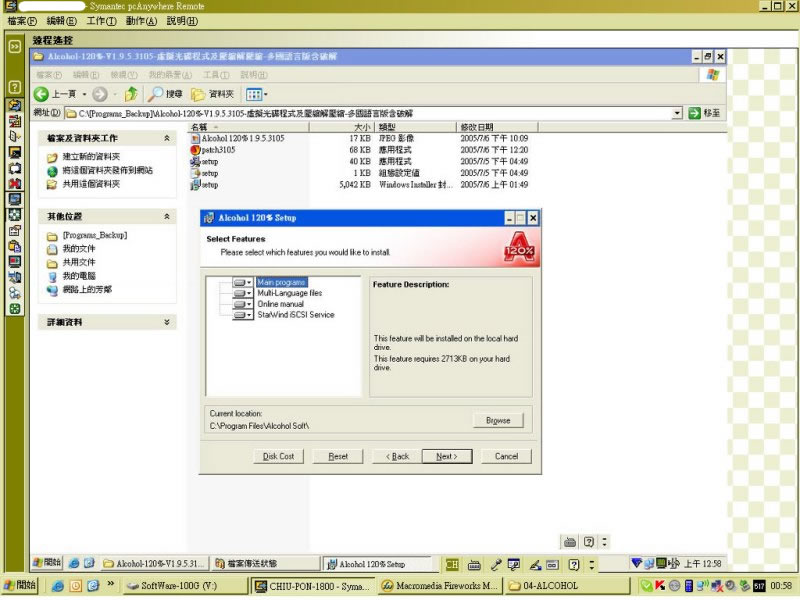
Task: Click the Forward arrow in Explorer toolbar
Action: click(100, 94)
